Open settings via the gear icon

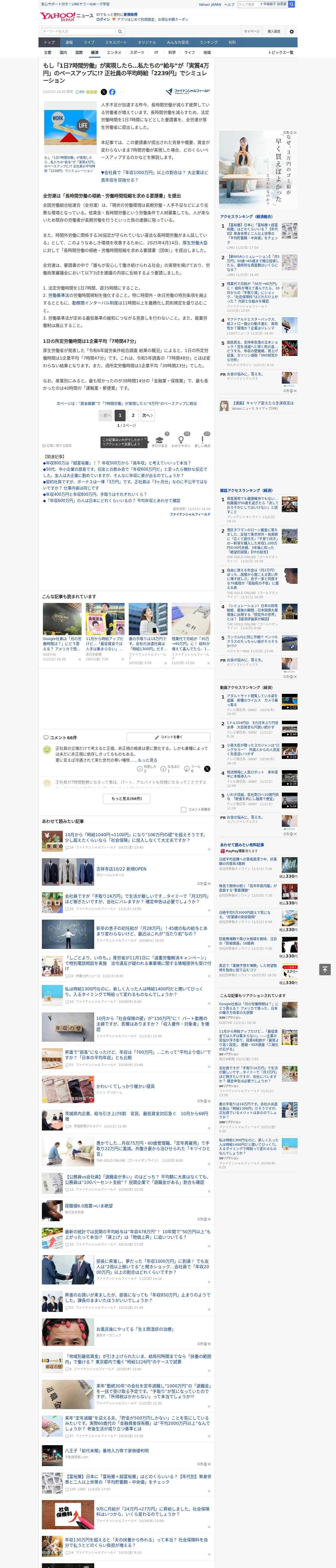pos(292,31)
